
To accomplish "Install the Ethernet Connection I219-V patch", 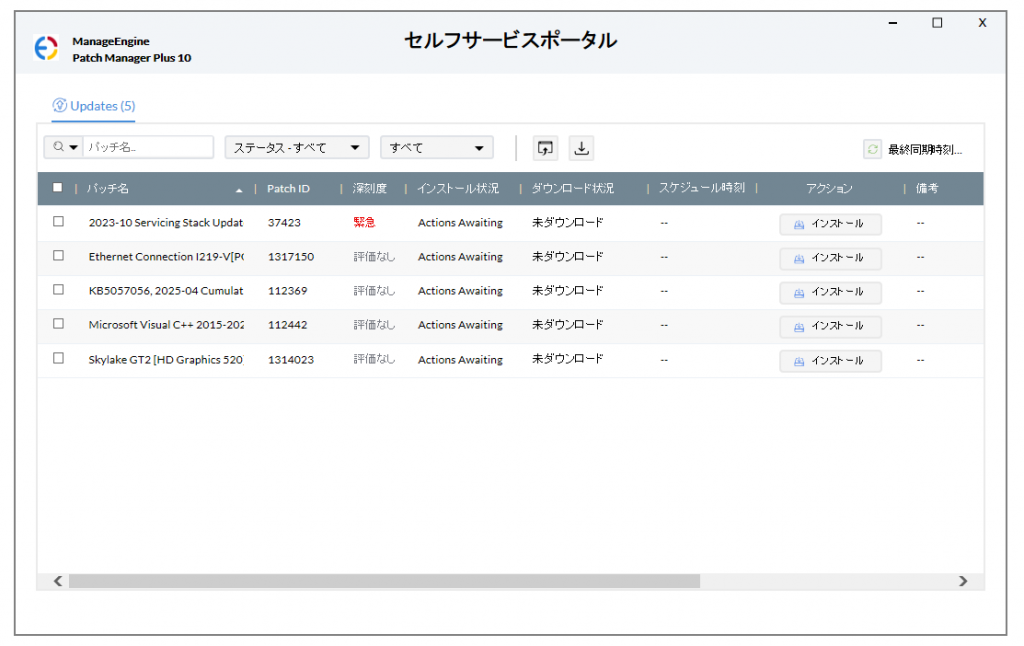I will click(830, 258).
